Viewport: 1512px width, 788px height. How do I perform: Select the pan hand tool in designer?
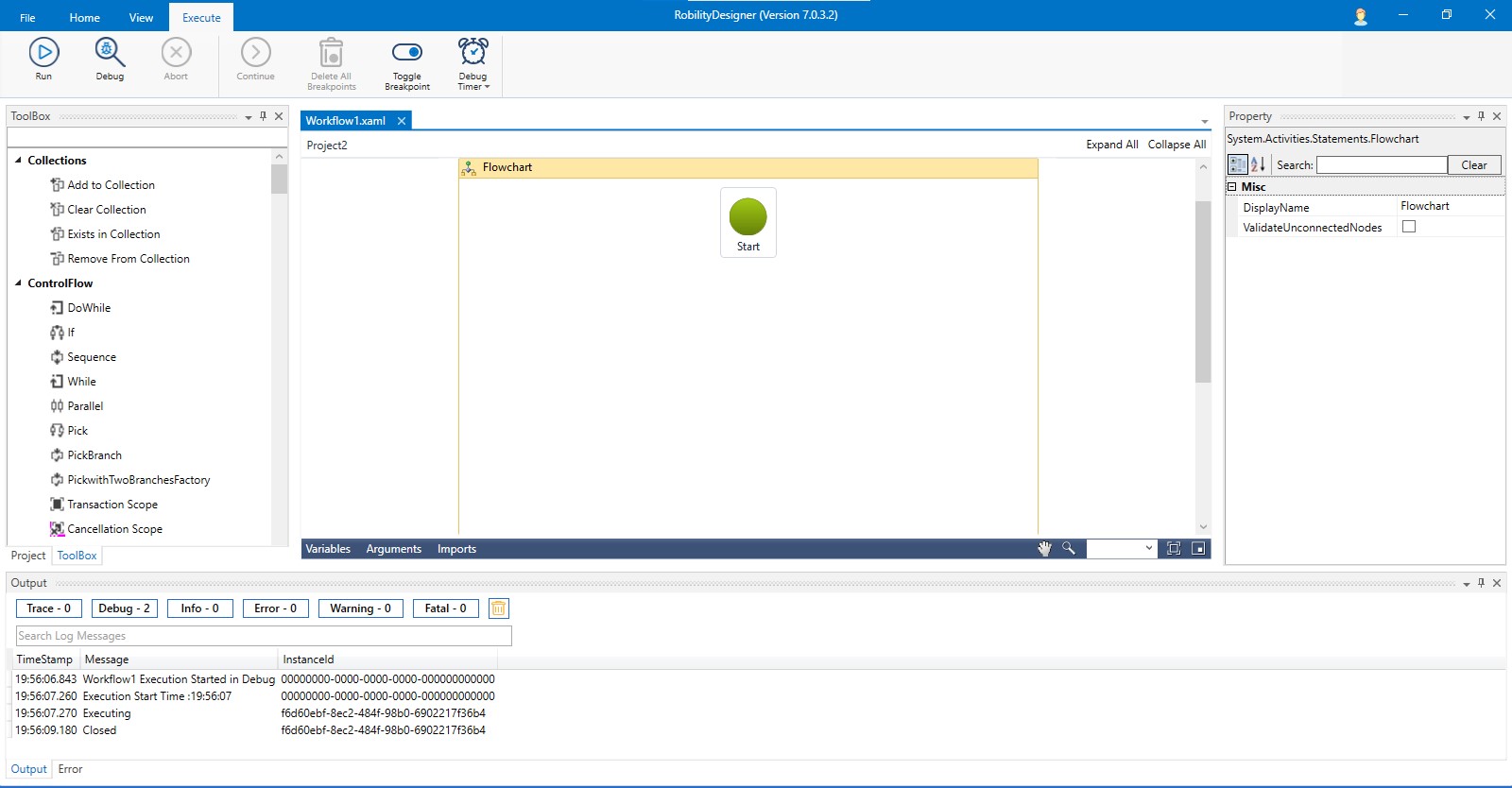click(1044, 549)
